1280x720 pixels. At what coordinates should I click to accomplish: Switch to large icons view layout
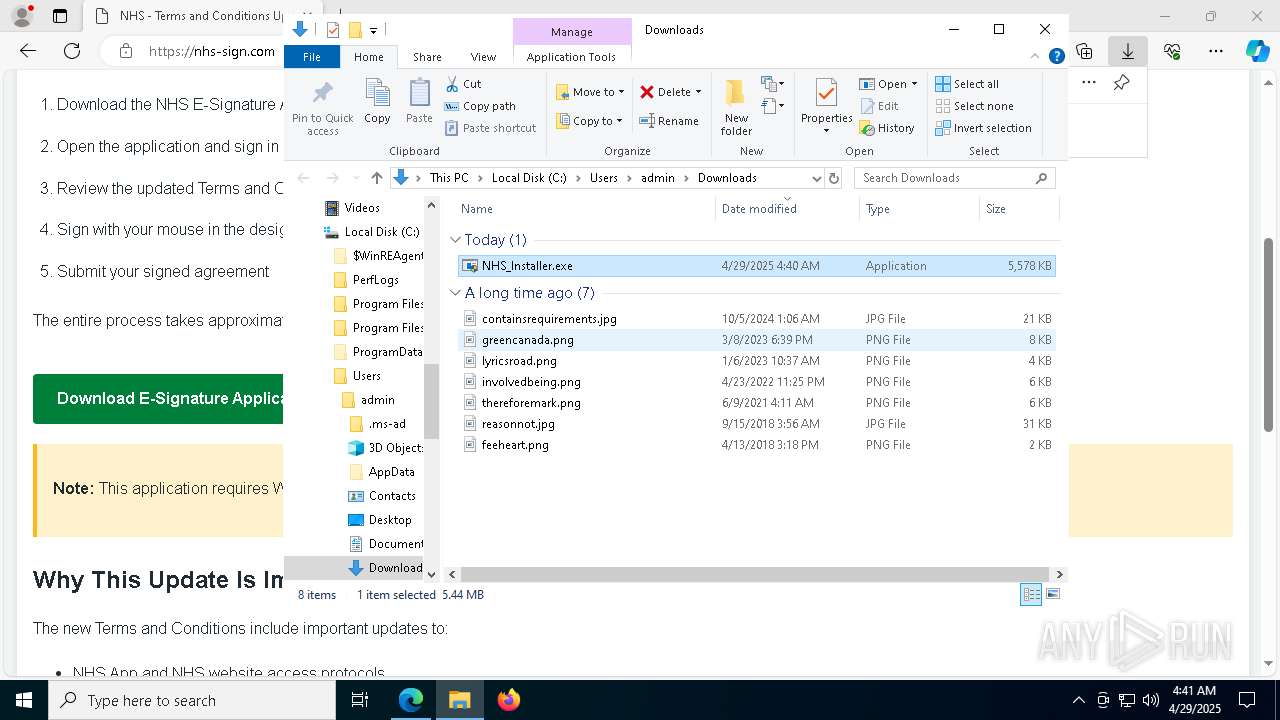(1052, 594)
